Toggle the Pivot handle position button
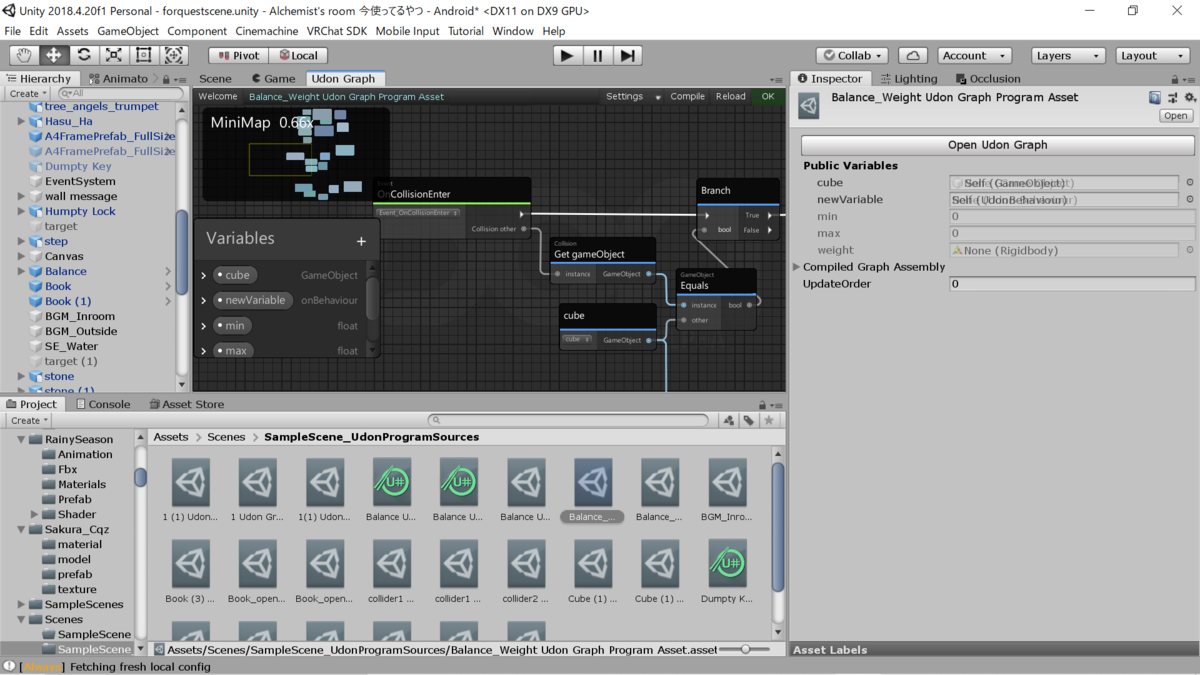Viewport: 1200px width, 675px height. 238,56
